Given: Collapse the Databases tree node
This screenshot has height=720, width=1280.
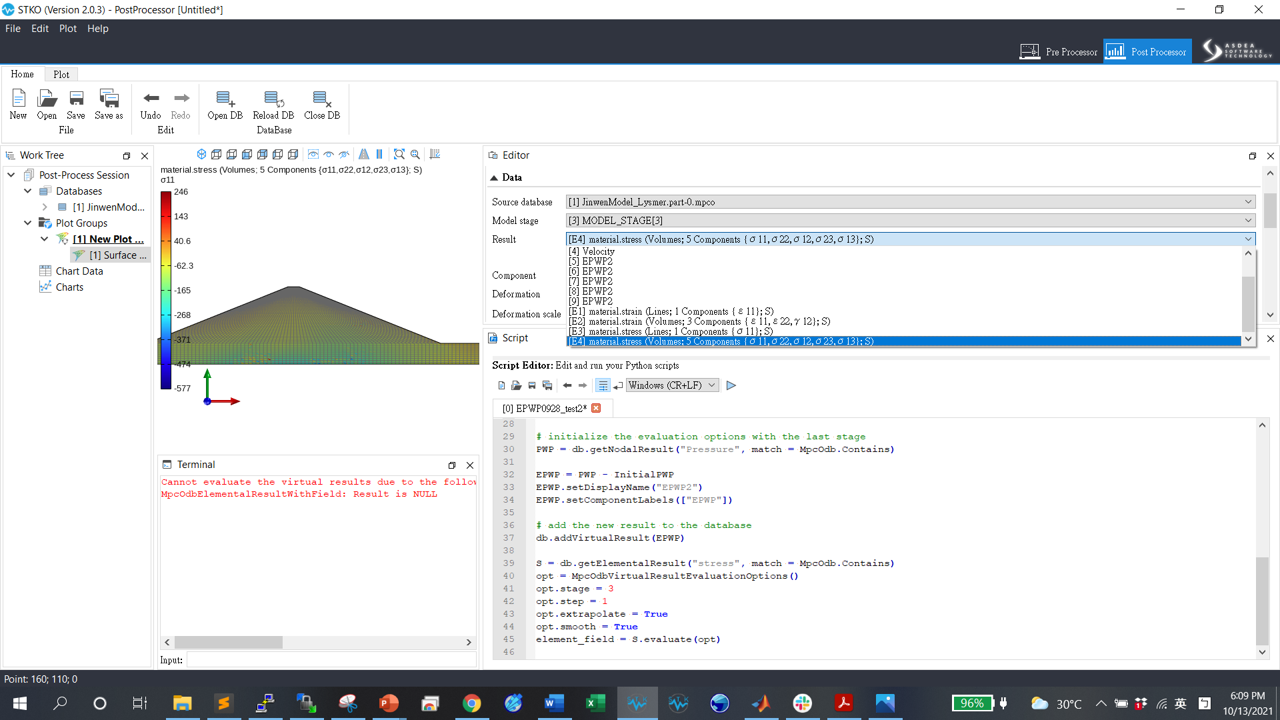Looking at the screenshot, I should [28, 191].
